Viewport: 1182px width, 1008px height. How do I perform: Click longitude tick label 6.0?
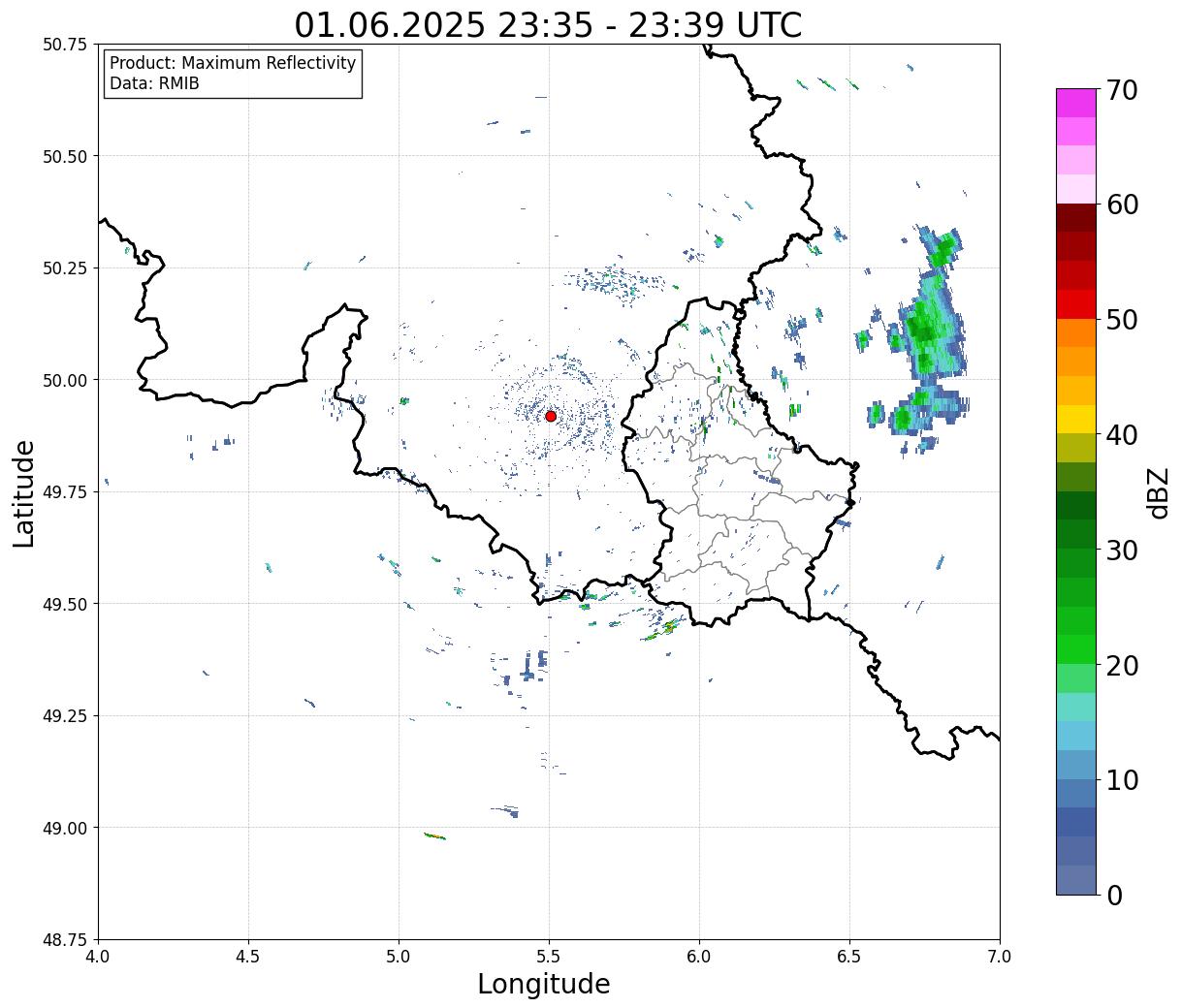coord(699,957)
